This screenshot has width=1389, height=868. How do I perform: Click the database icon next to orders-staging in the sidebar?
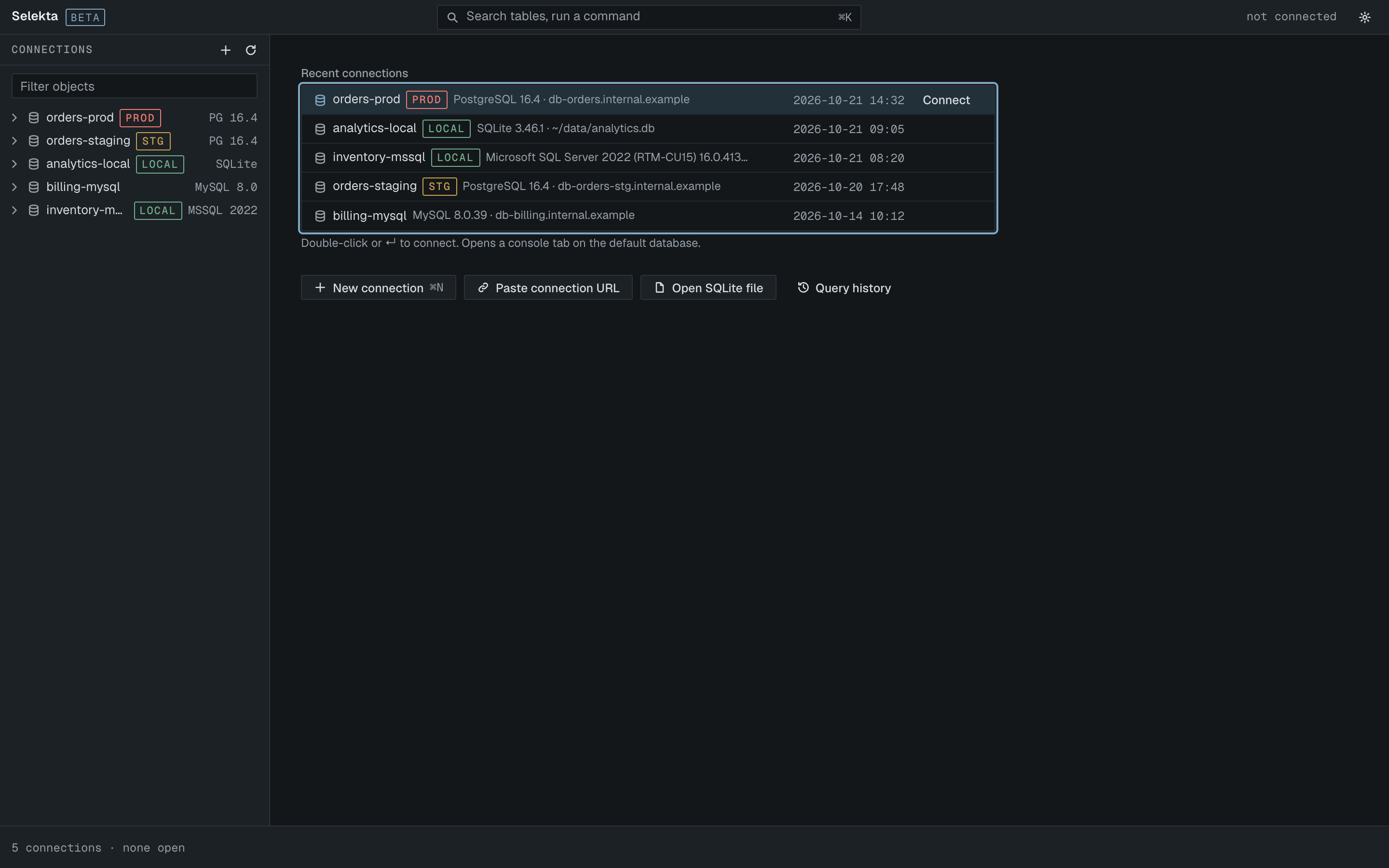[x=34, y=141]
